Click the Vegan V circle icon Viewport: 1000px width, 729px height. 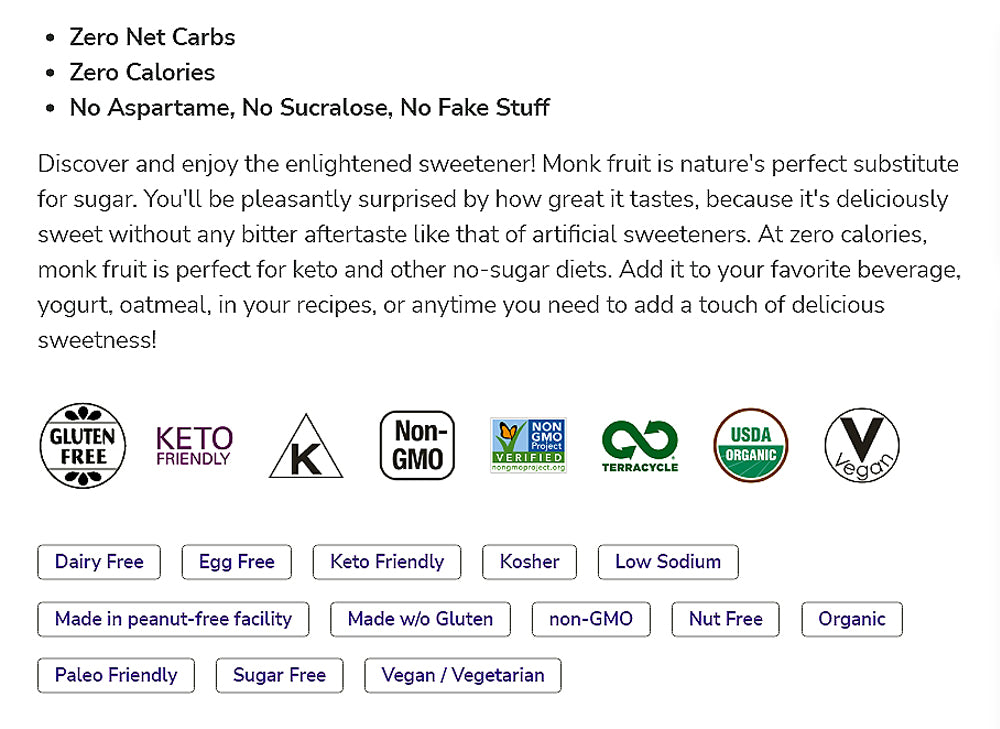pyautogui.click(x=862, y=445)
